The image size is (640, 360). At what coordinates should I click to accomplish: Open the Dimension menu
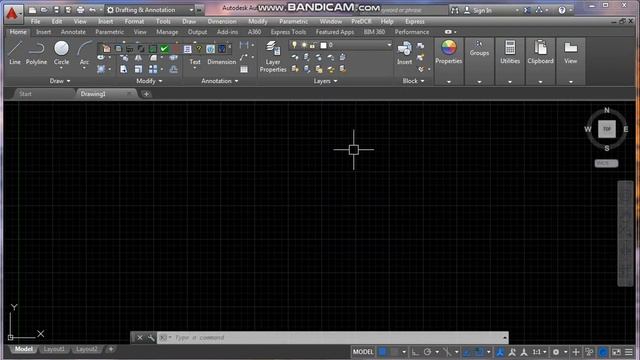[x=222, y=21]
